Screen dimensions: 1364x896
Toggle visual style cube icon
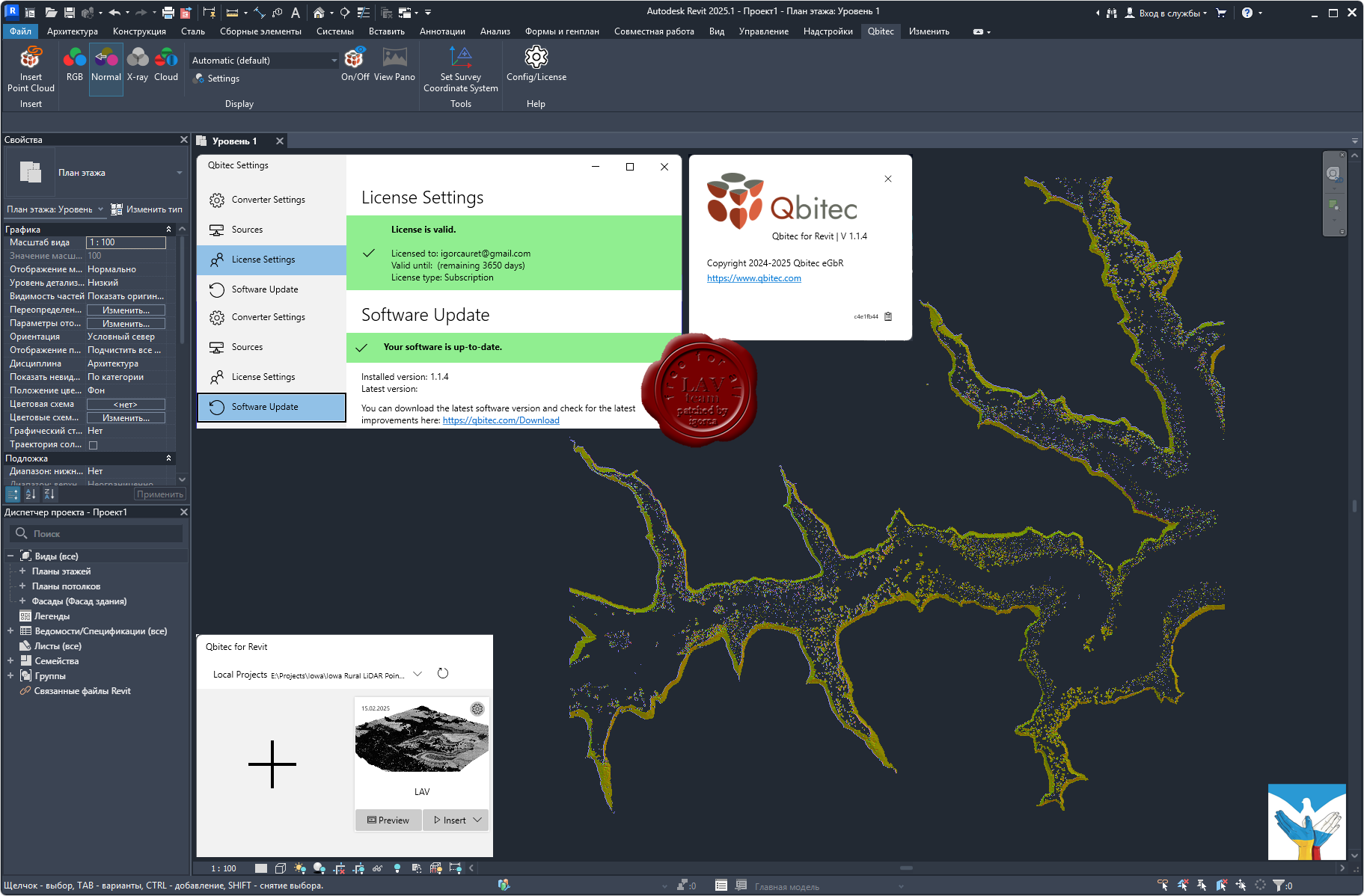(x=281, y=868)
